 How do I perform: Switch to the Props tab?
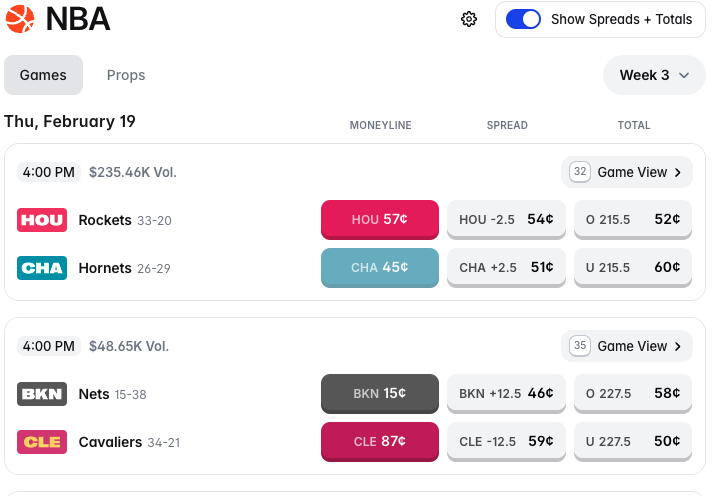coord(126,75)
